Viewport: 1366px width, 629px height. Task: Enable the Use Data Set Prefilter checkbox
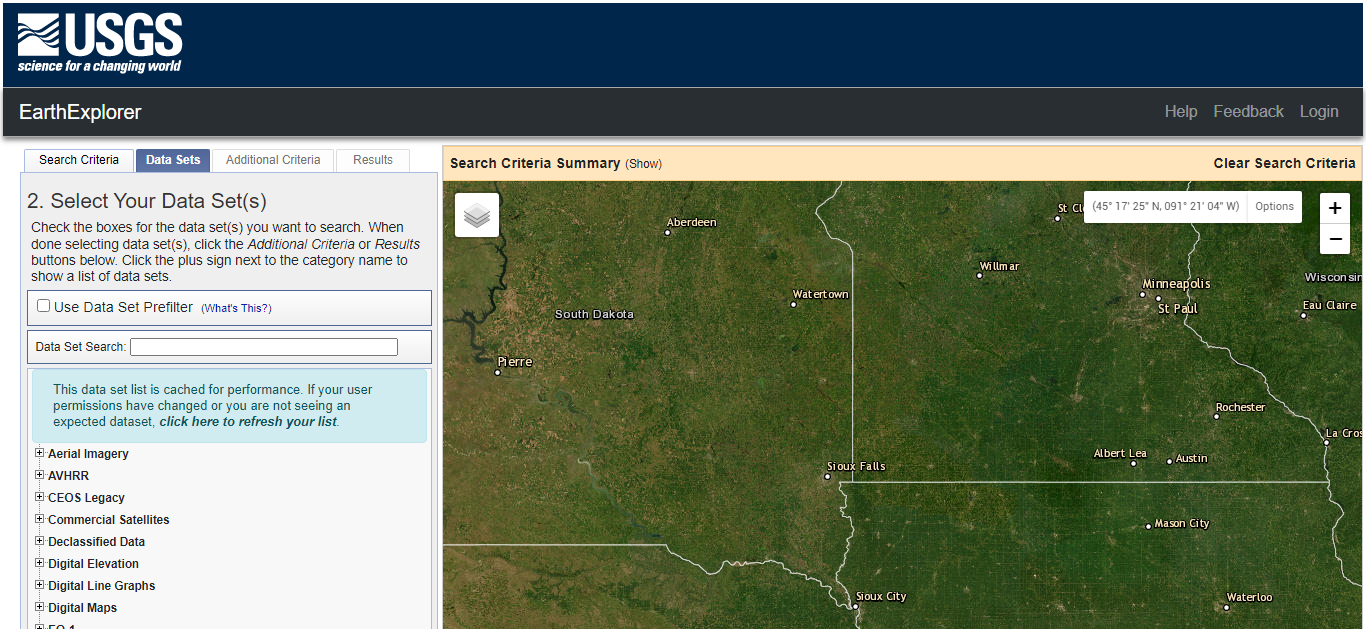click(43, 306)
